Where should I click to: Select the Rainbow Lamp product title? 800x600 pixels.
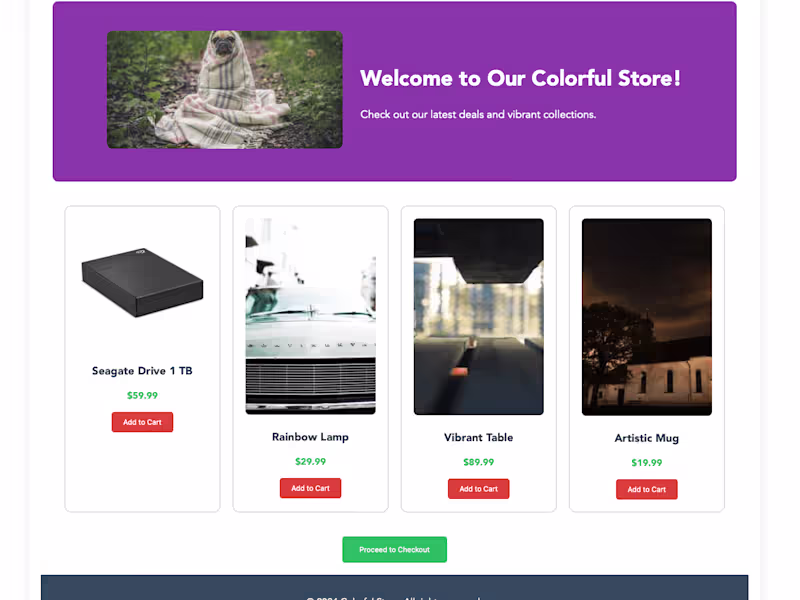(310, 437)
